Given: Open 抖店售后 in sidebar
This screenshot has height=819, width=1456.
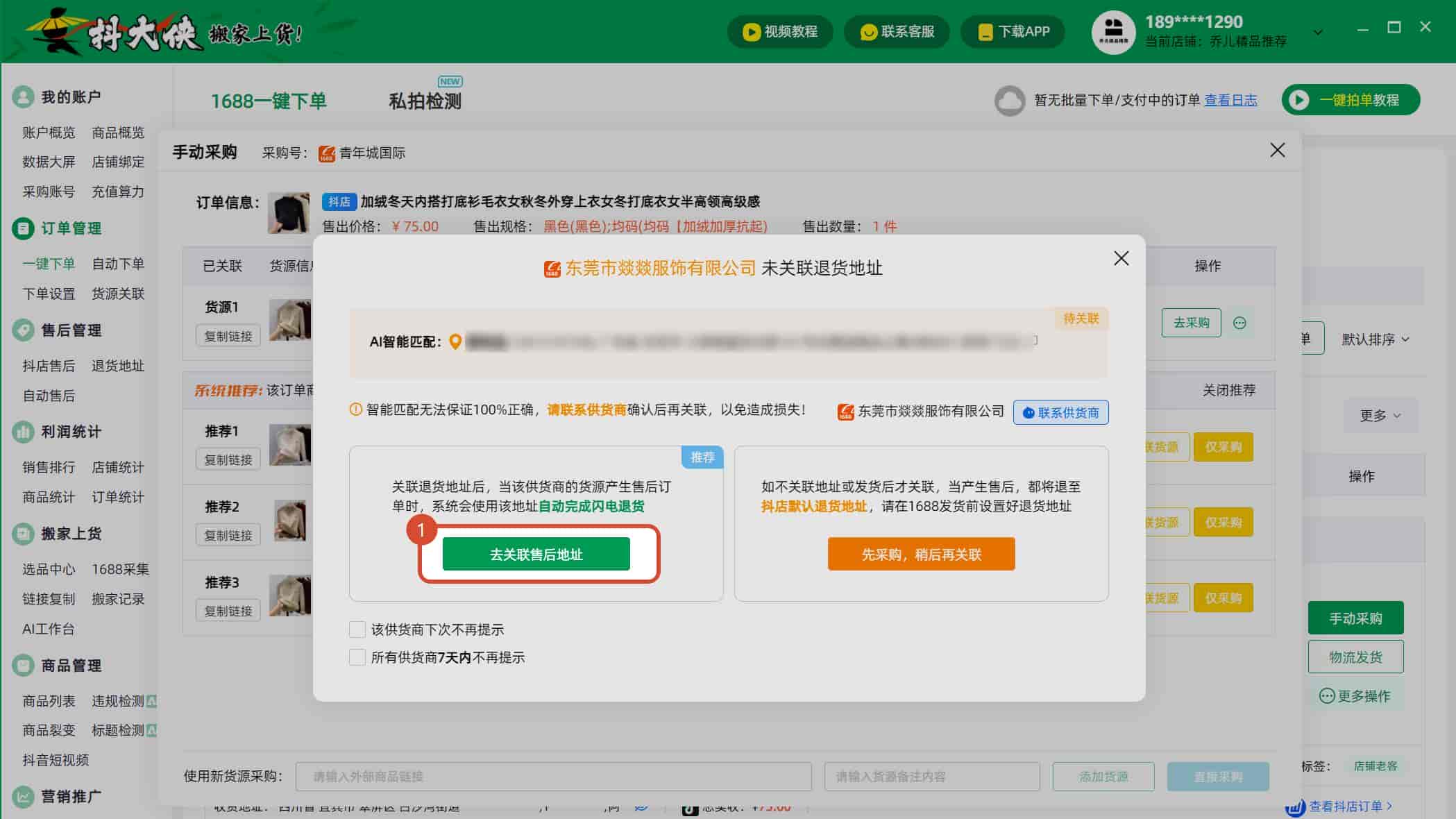Looking at the screenshot, I should click(49, 366).
